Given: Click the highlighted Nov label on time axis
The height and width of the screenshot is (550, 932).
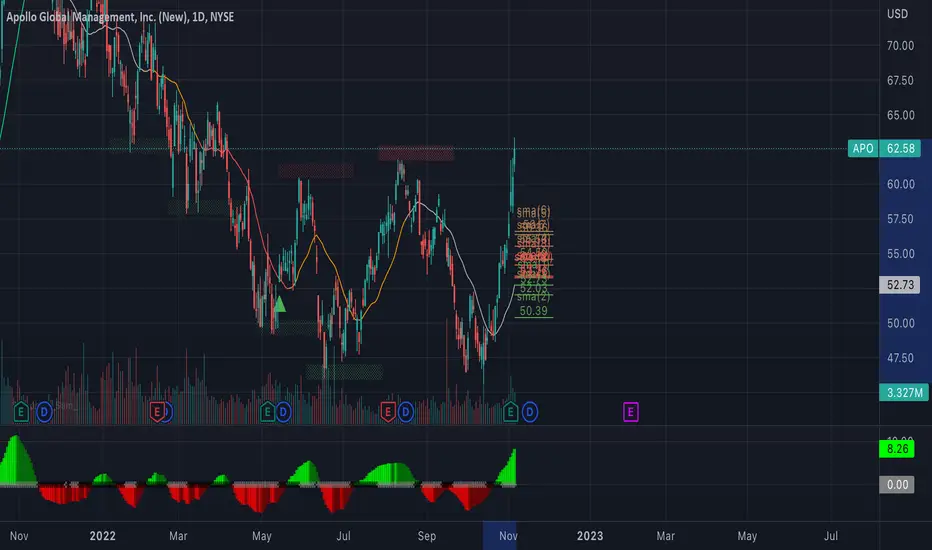Looking at the screenshot, I should point(508,536).
